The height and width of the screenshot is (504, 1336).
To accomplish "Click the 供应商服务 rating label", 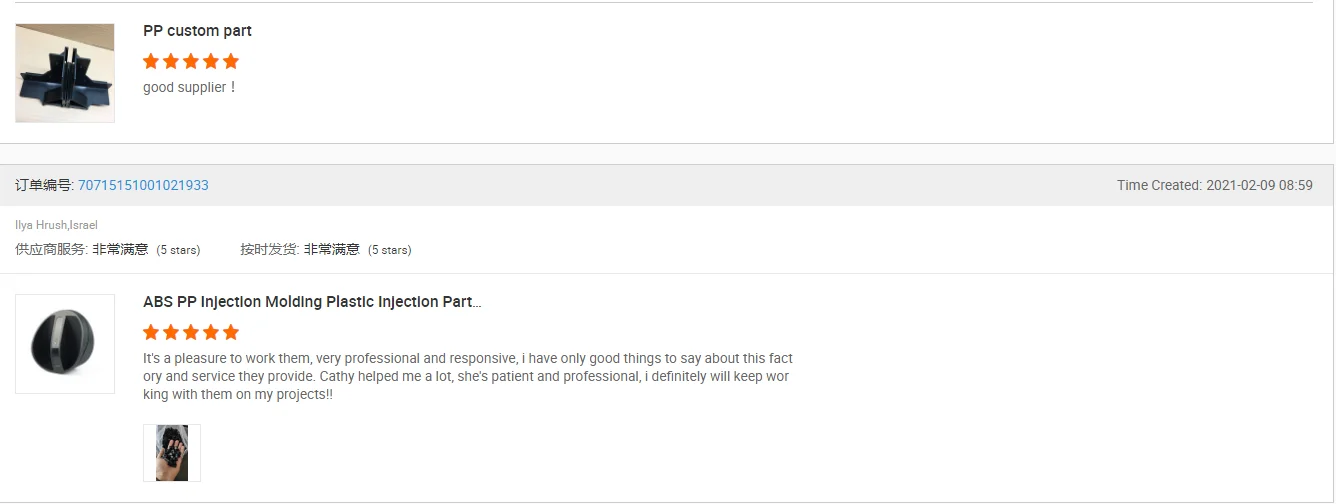I will pos(51,249).
